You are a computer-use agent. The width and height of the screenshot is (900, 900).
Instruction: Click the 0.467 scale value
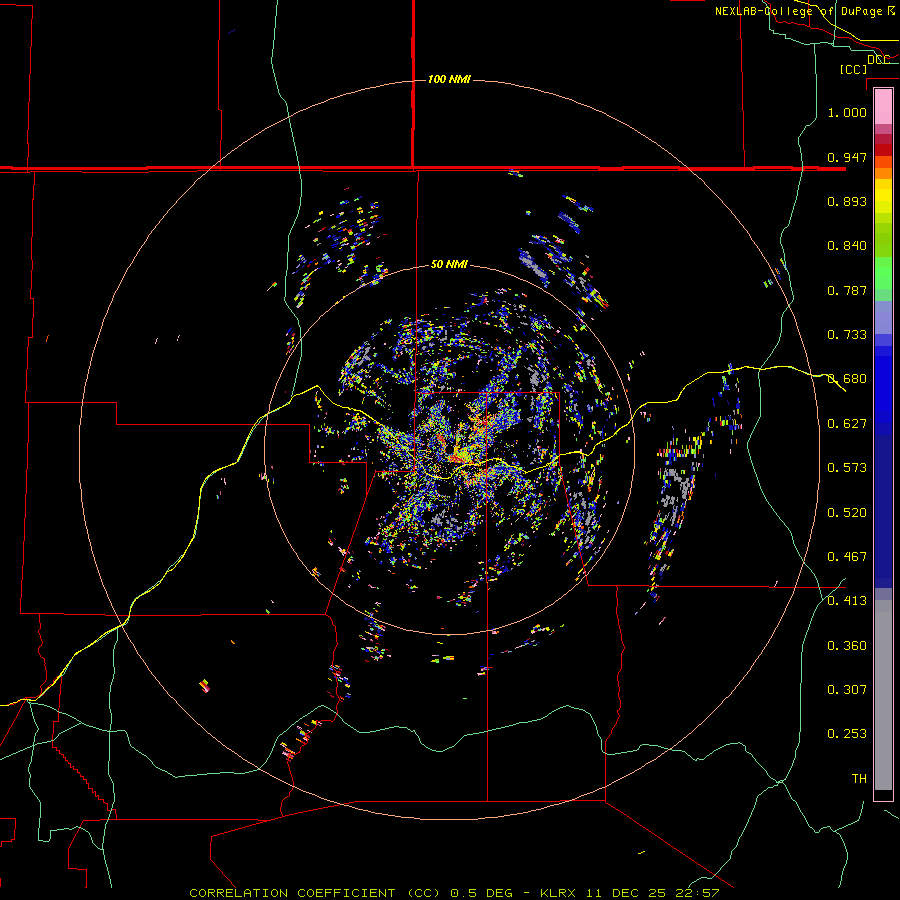847,557
